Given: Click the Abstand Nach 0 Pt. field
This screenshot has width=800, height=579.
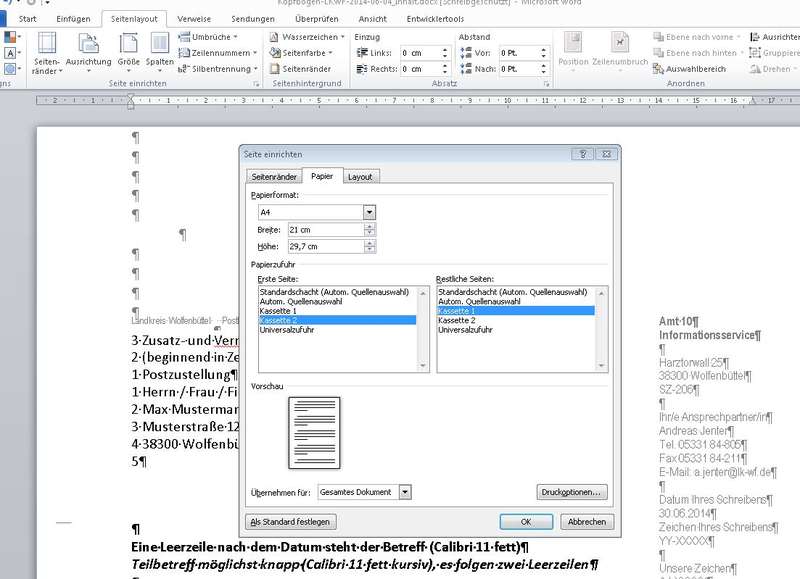Looking at the screenshot, I should coord(518,68).
